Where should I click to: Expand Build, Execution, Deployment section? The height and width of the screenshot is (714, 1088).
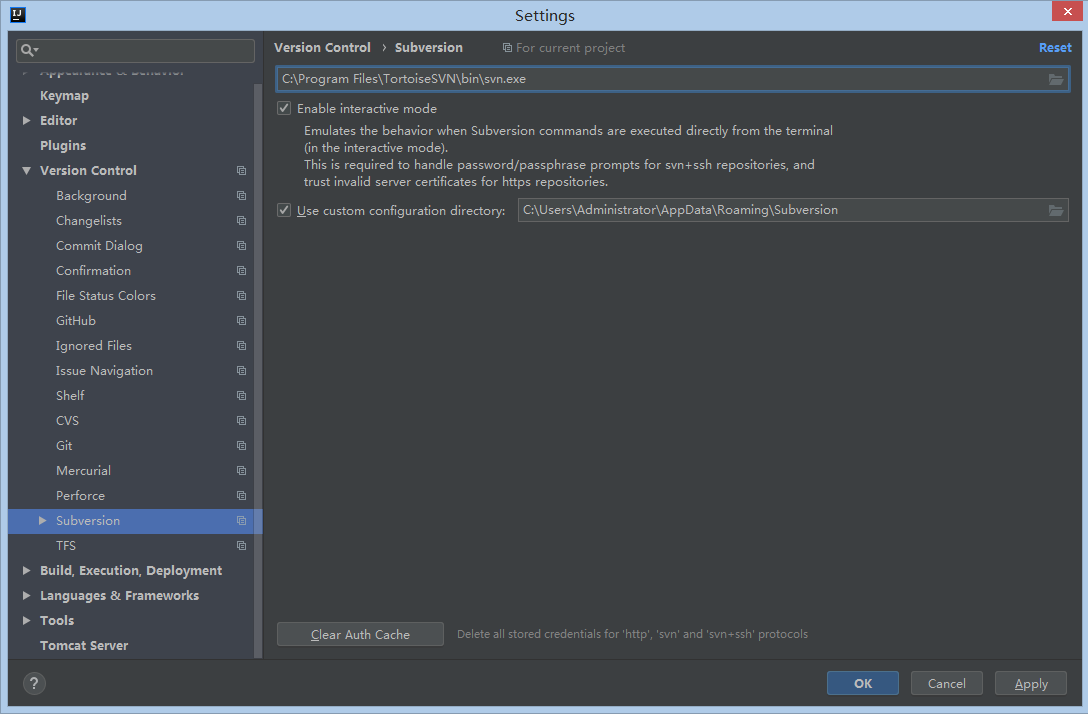coord(26,570)
